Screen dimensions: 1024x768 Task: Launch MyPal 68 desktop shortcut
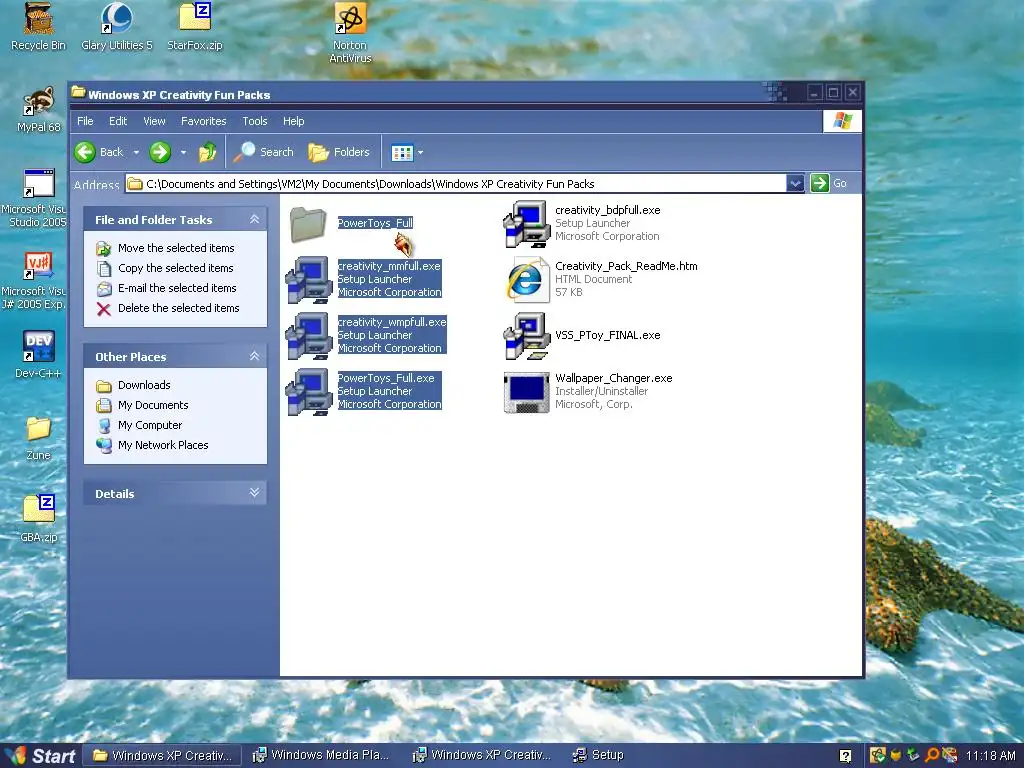[x=39, y=110]
